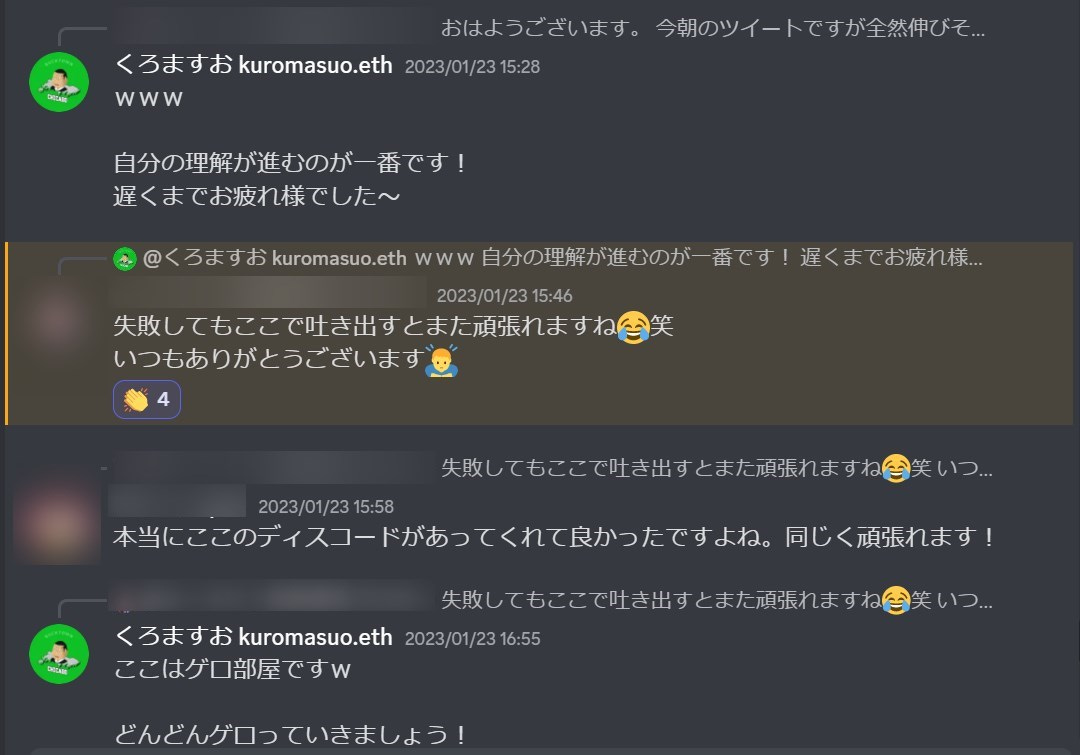This screenshot has width=1080, height=755.
Task: Jump to reply preview above 16:55 message
Action: click(716, 600)
